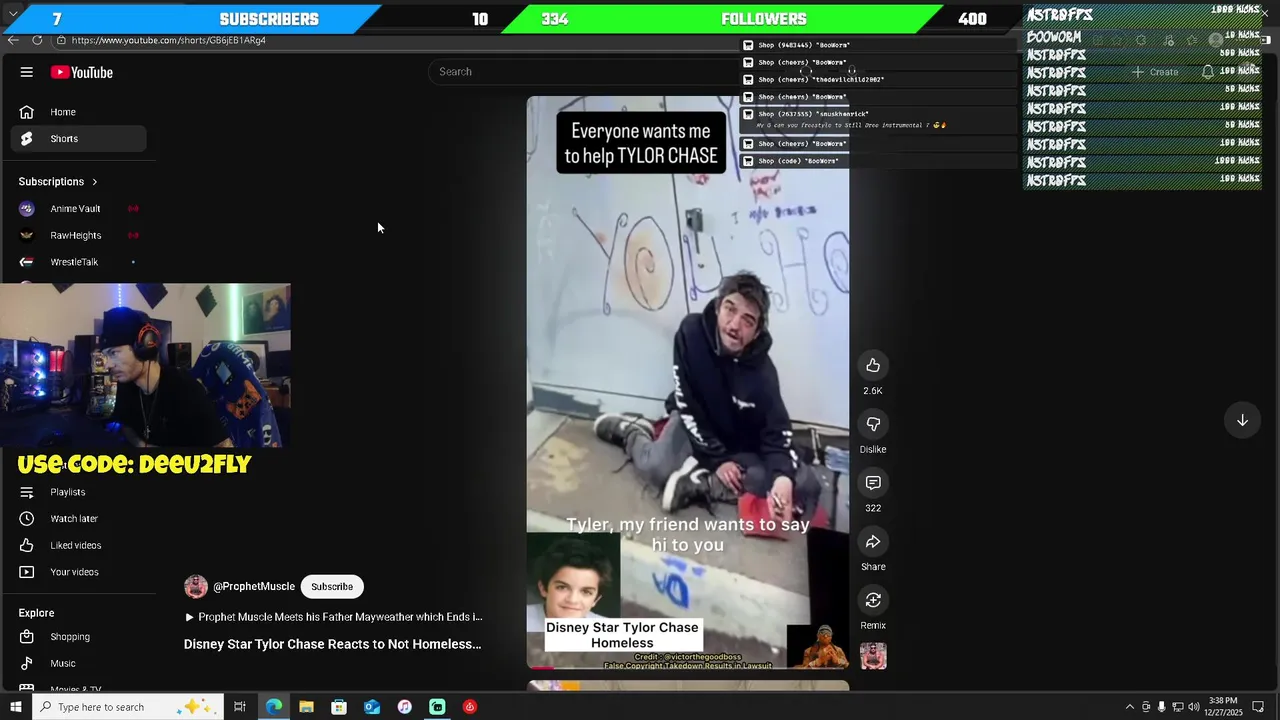The image size is (1280, 720).
Task: Open the comments for the short
Action: [x=873, y=483]
